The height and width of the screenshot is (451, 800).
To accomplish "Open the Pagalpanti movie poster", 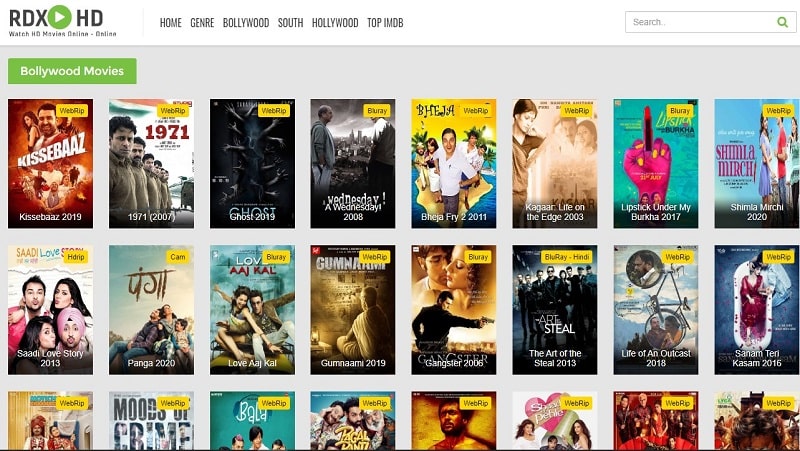I will 353,420.
